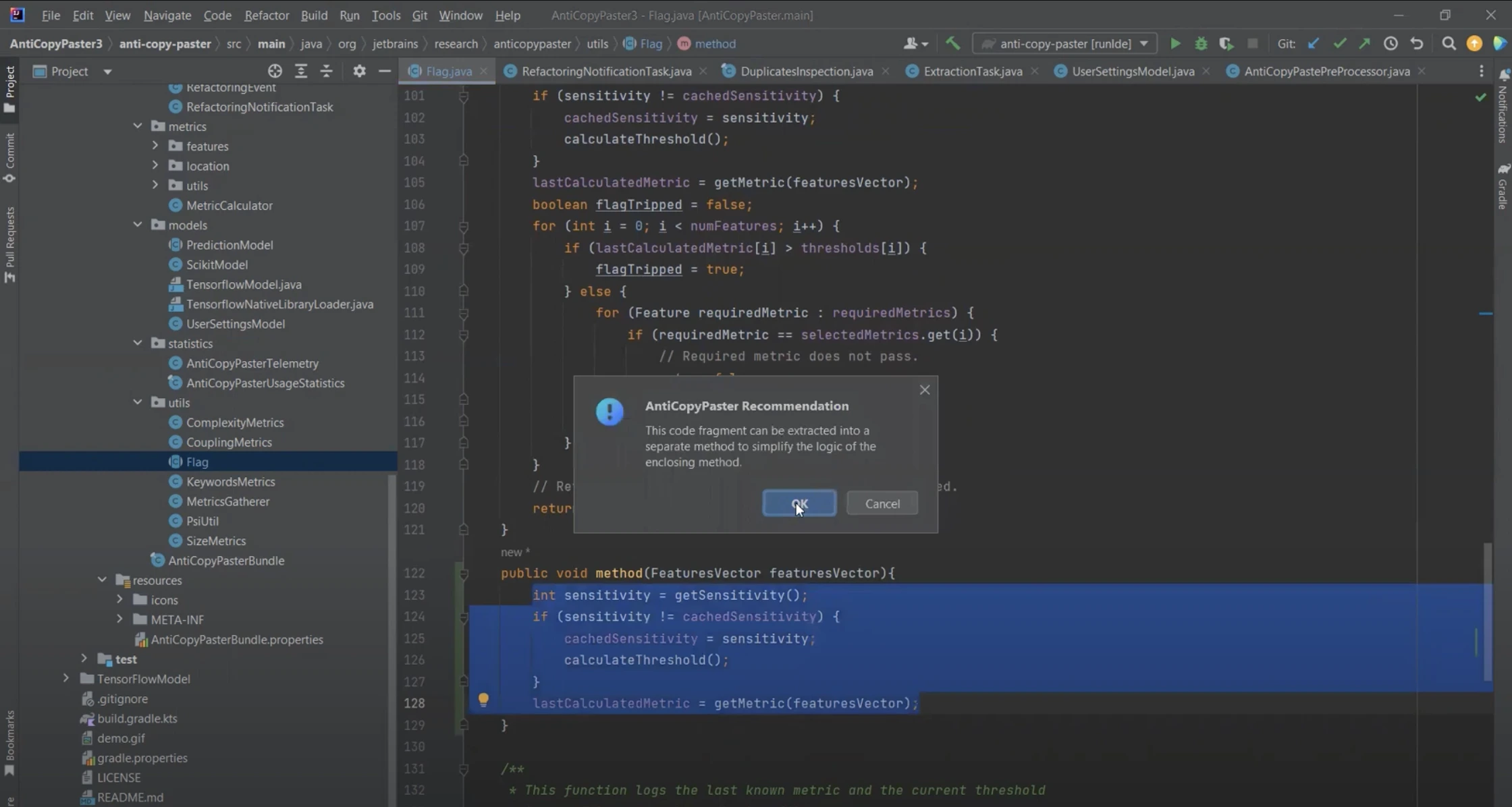The height and width of the screenshot is (807, 1512).
Task: Click editor vertical scrollbar thumb
Action: (x=1487, y=611)
